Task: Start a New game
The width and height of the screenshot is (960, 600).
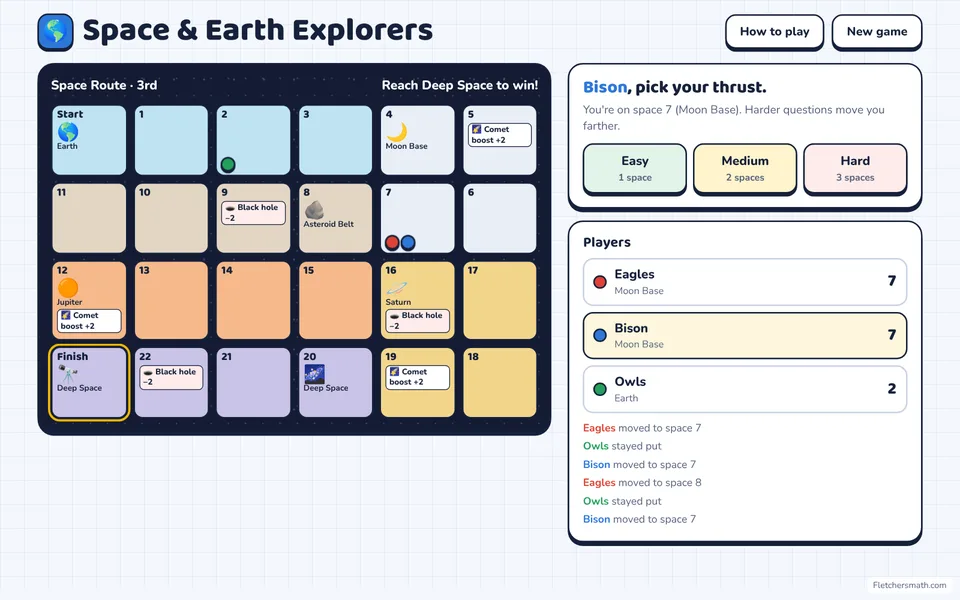Action: coord(877,32)
